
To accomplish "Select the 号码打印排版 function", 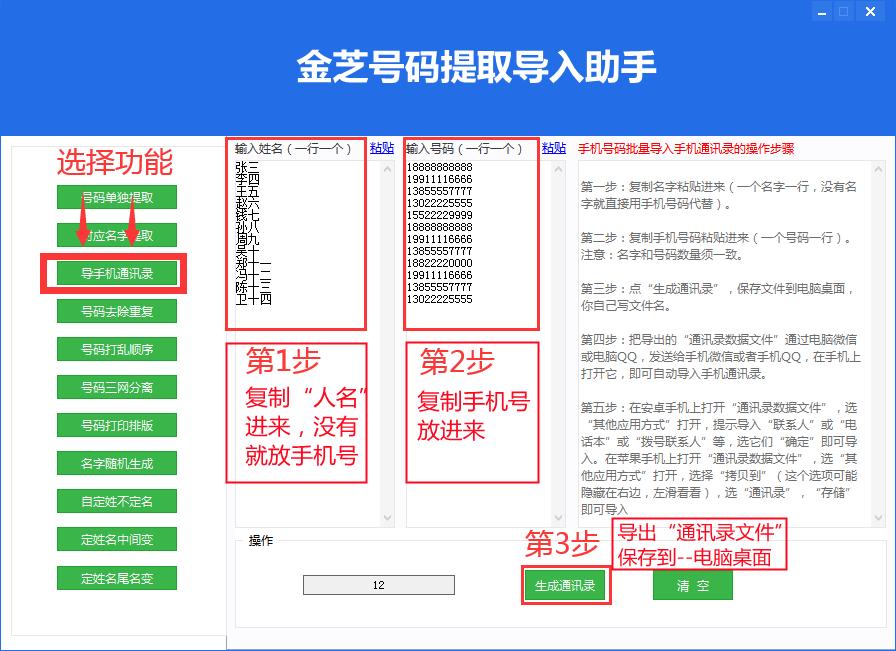I will [x=116, y=425].
